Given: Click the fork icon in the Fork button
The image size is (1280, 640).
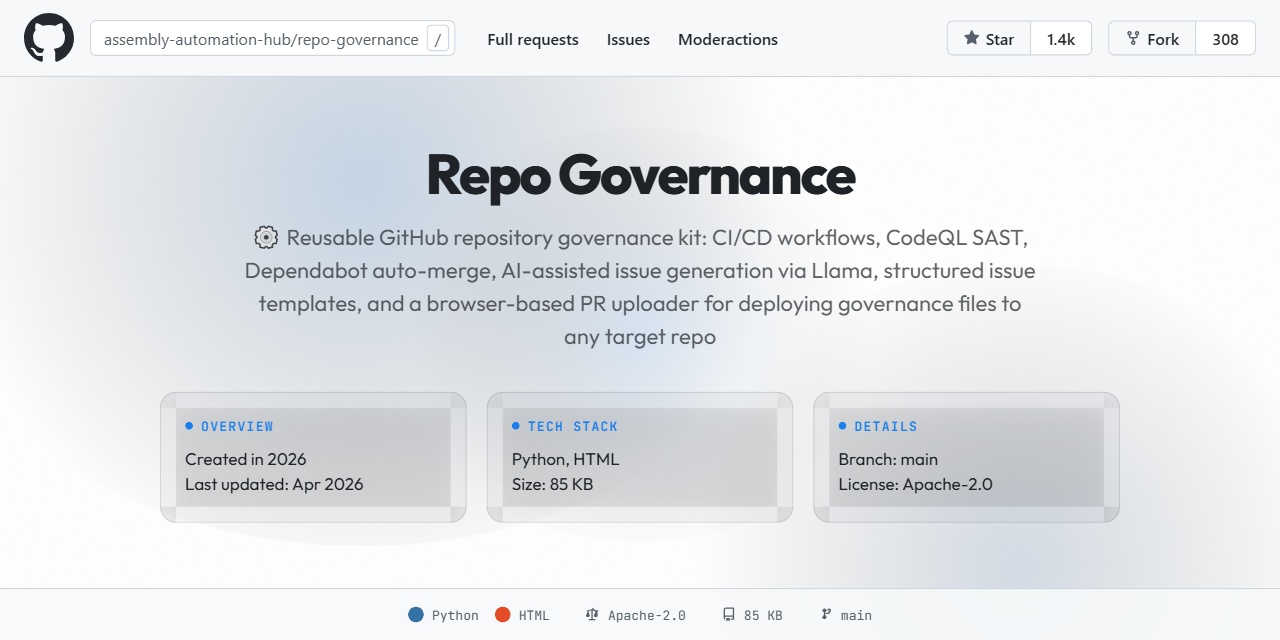Looking at the screenshot, I should tap(1135, 38).
